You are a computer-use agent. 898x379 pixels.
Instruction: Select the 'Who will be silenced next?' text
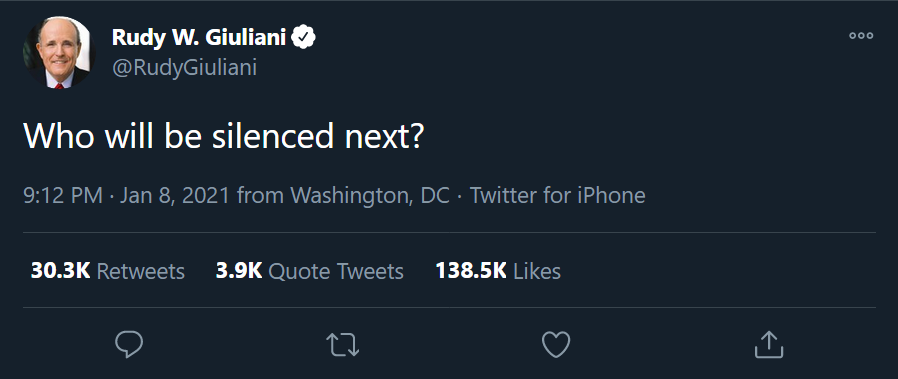(223, 136)
